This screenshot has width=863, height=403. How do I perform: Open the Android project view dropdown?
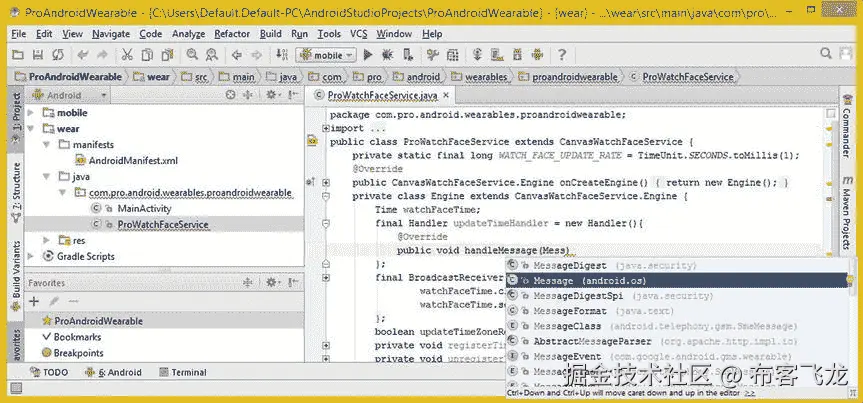pyautogui.click(x=70, y=95)
